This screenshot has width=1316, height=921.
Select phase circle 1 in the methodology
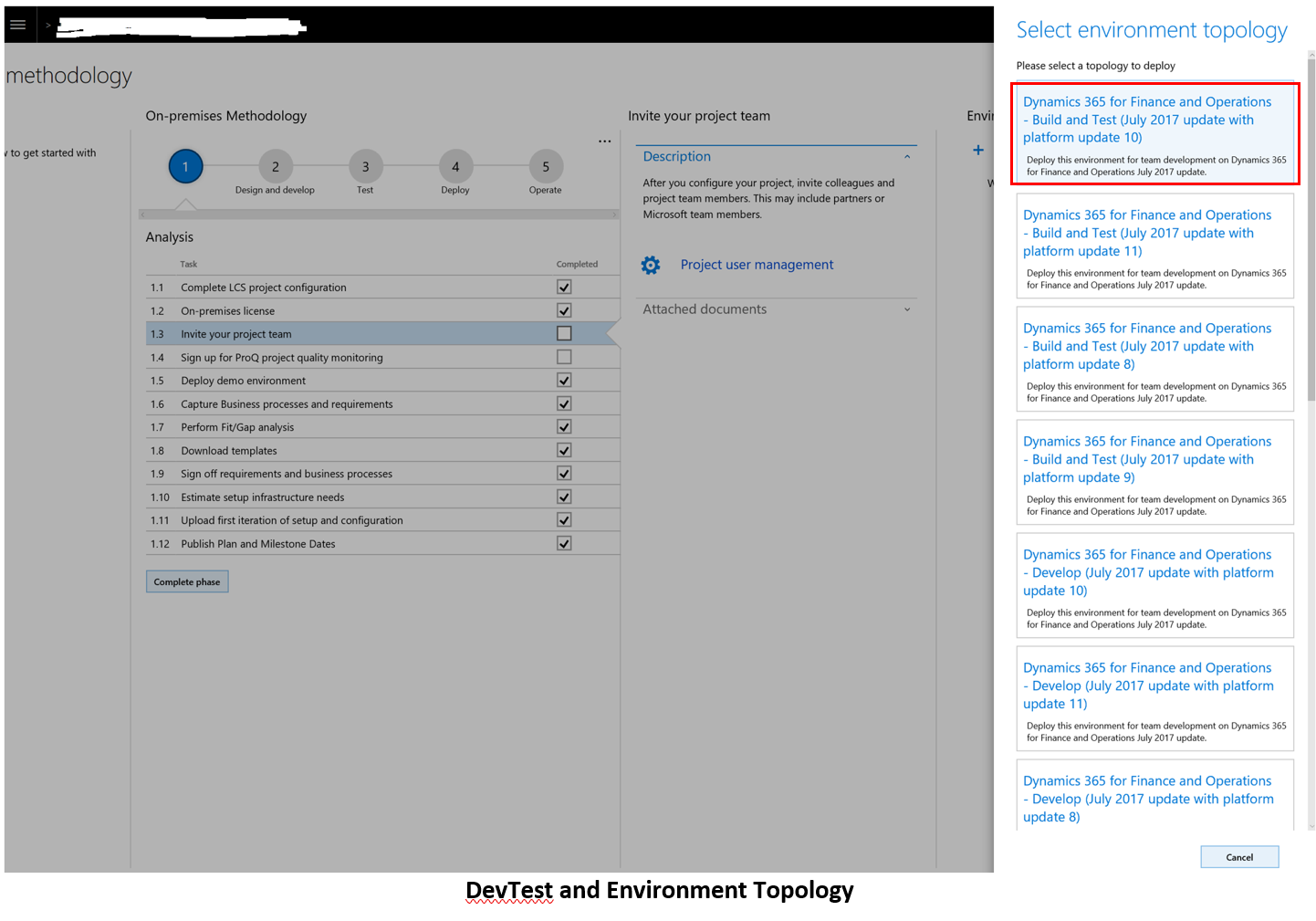[x=185, y=166]
